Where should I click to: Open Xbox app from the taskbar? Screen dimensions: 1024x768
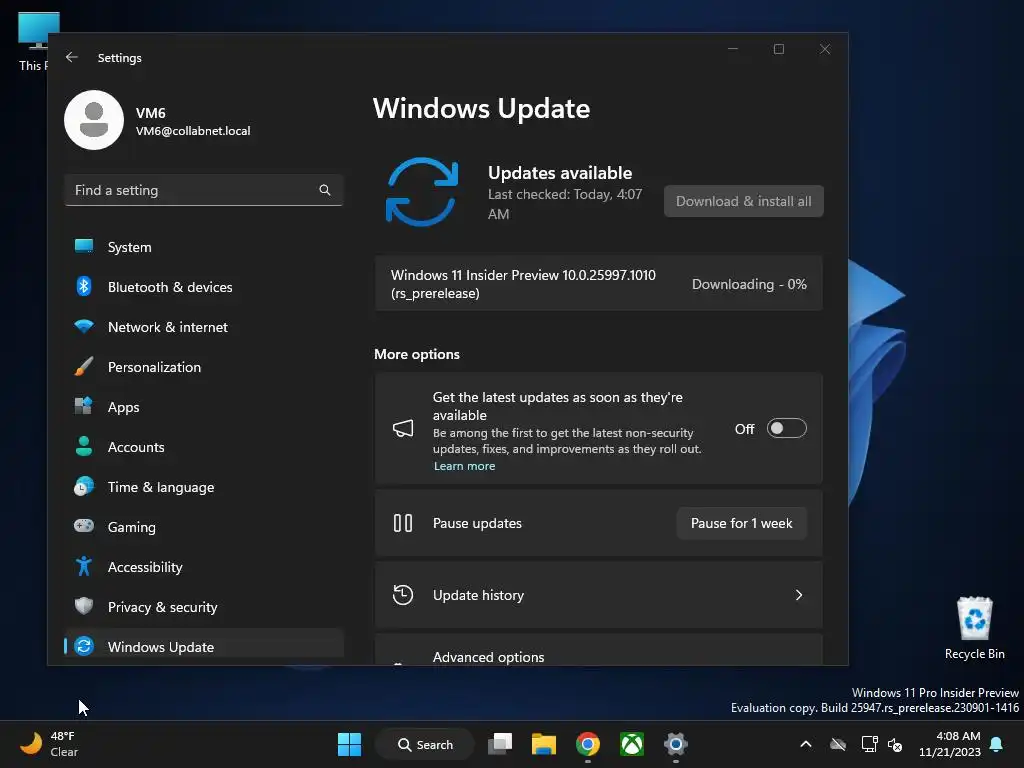tap(632, 744)
